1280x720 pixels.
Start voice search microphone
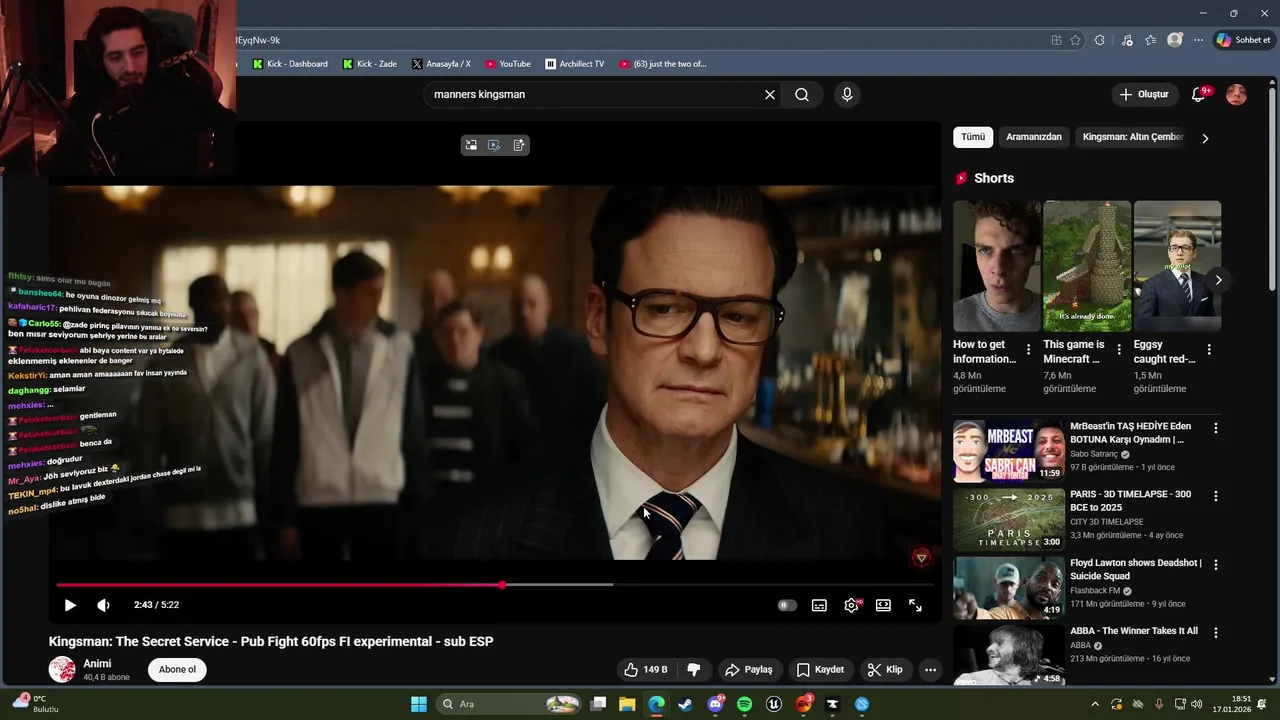(847, 94)
